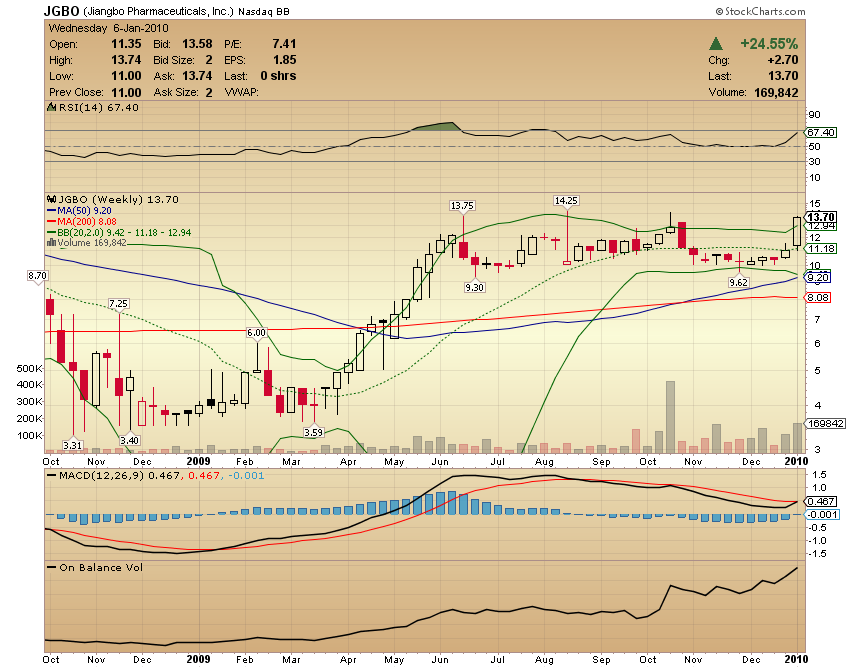Click the +24.55% change percentage

(770, 43)
